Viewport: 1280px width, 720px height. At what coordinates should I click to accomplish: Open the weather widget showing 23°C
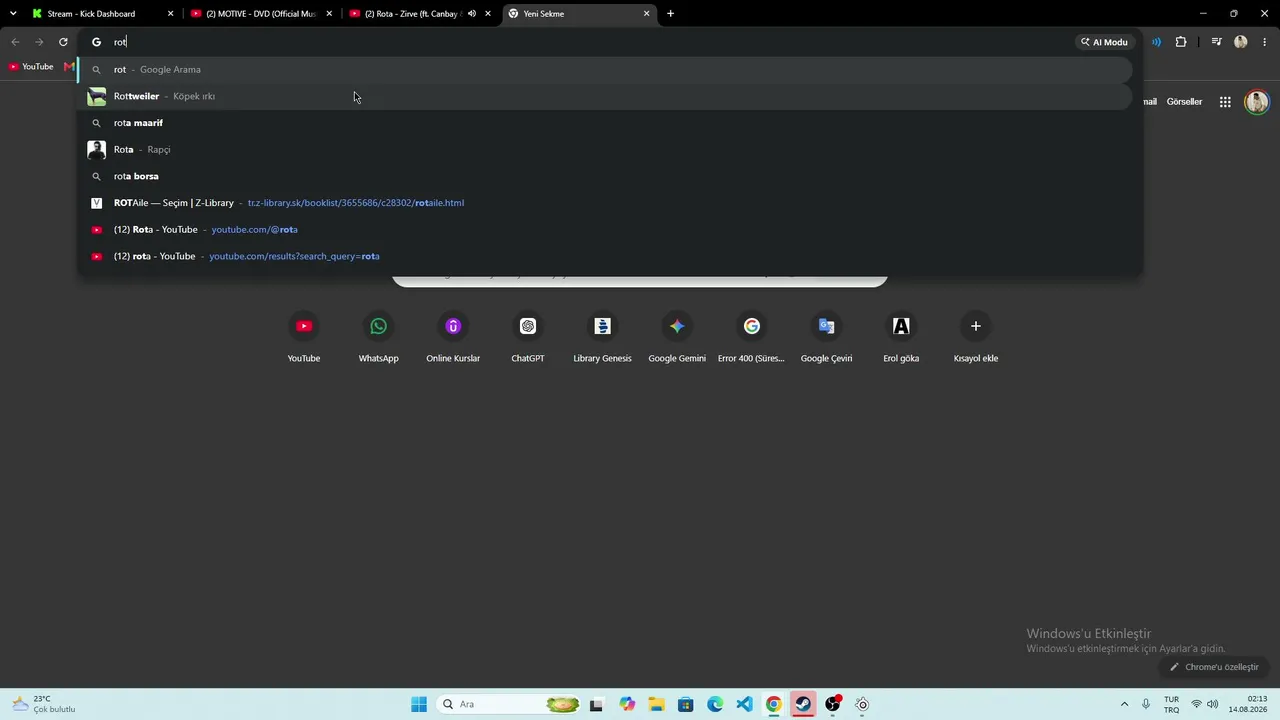(44, 704)
